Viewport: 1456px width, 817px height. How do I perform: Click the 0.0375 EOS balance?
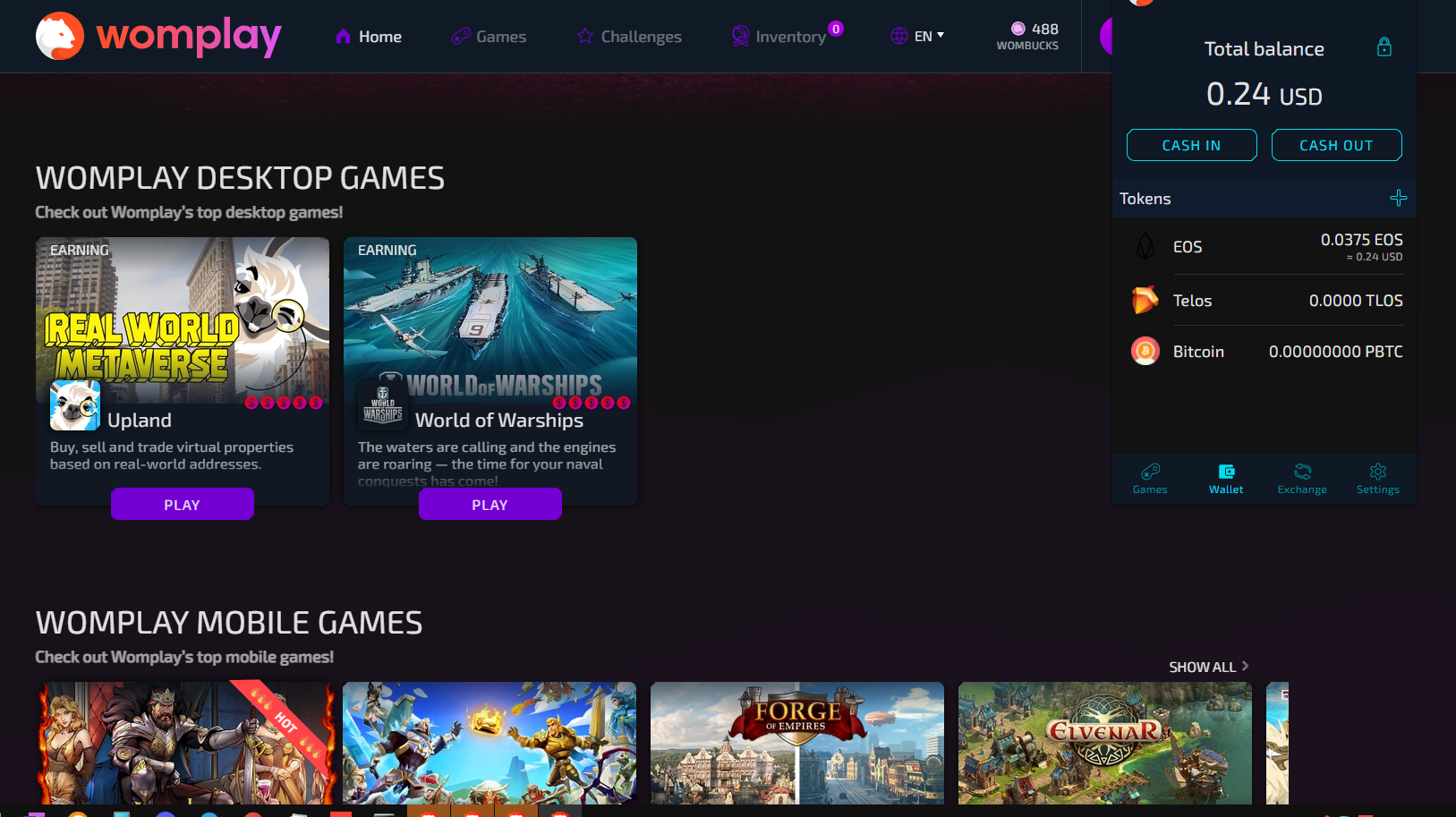(1362, 240)
